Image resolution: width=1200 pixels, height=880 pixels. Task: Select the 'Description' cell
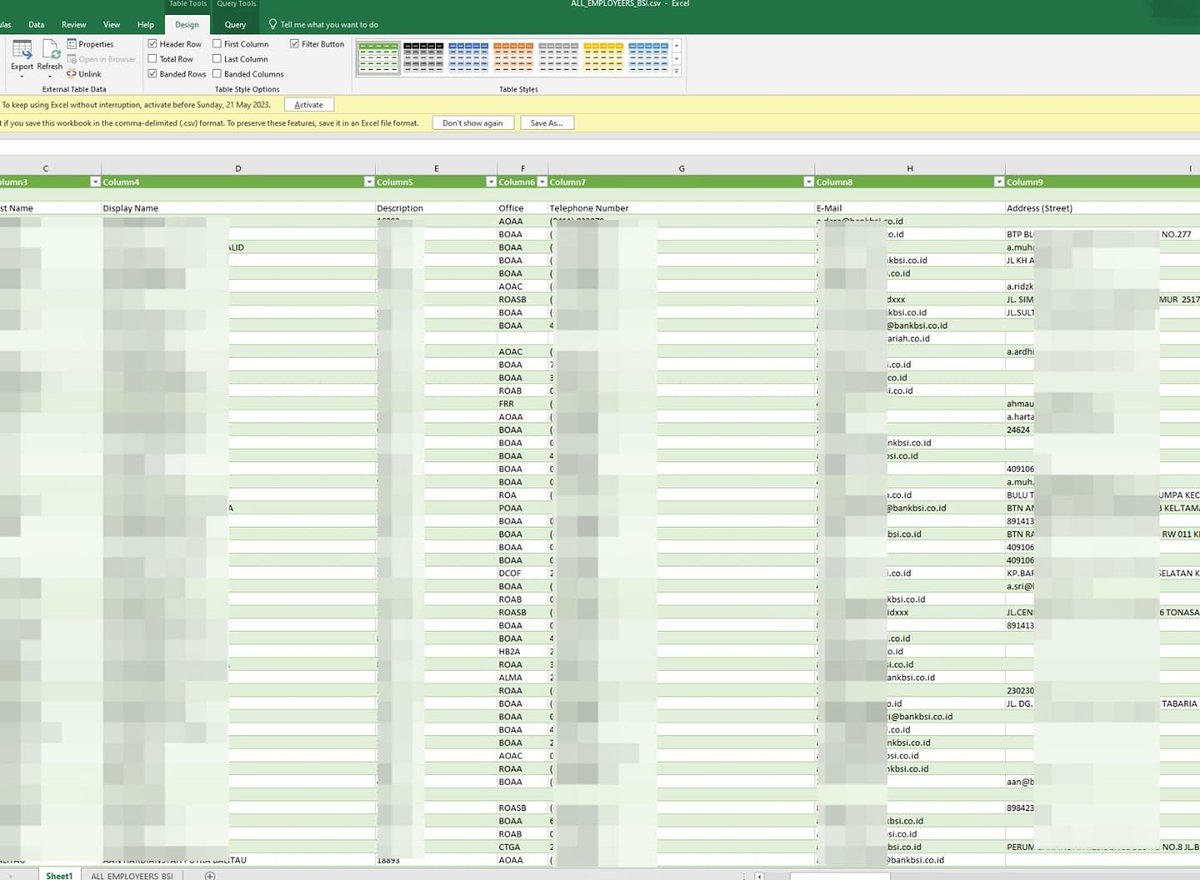436,208
